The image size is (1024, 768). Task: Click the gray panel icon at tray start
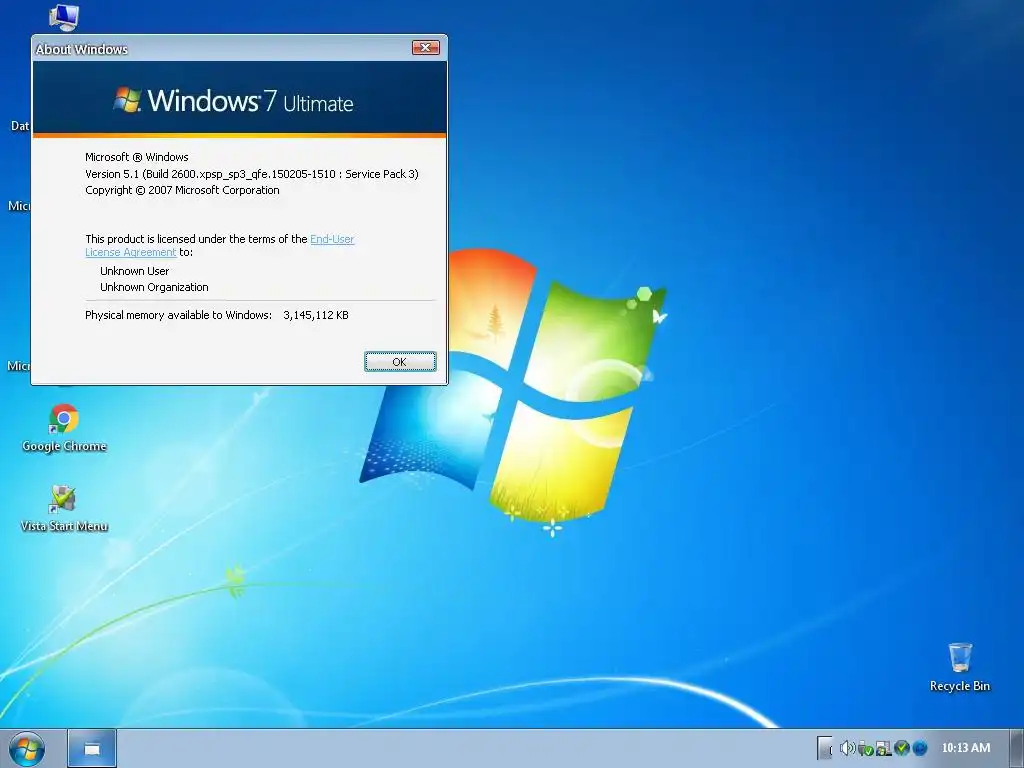point(825,747)
